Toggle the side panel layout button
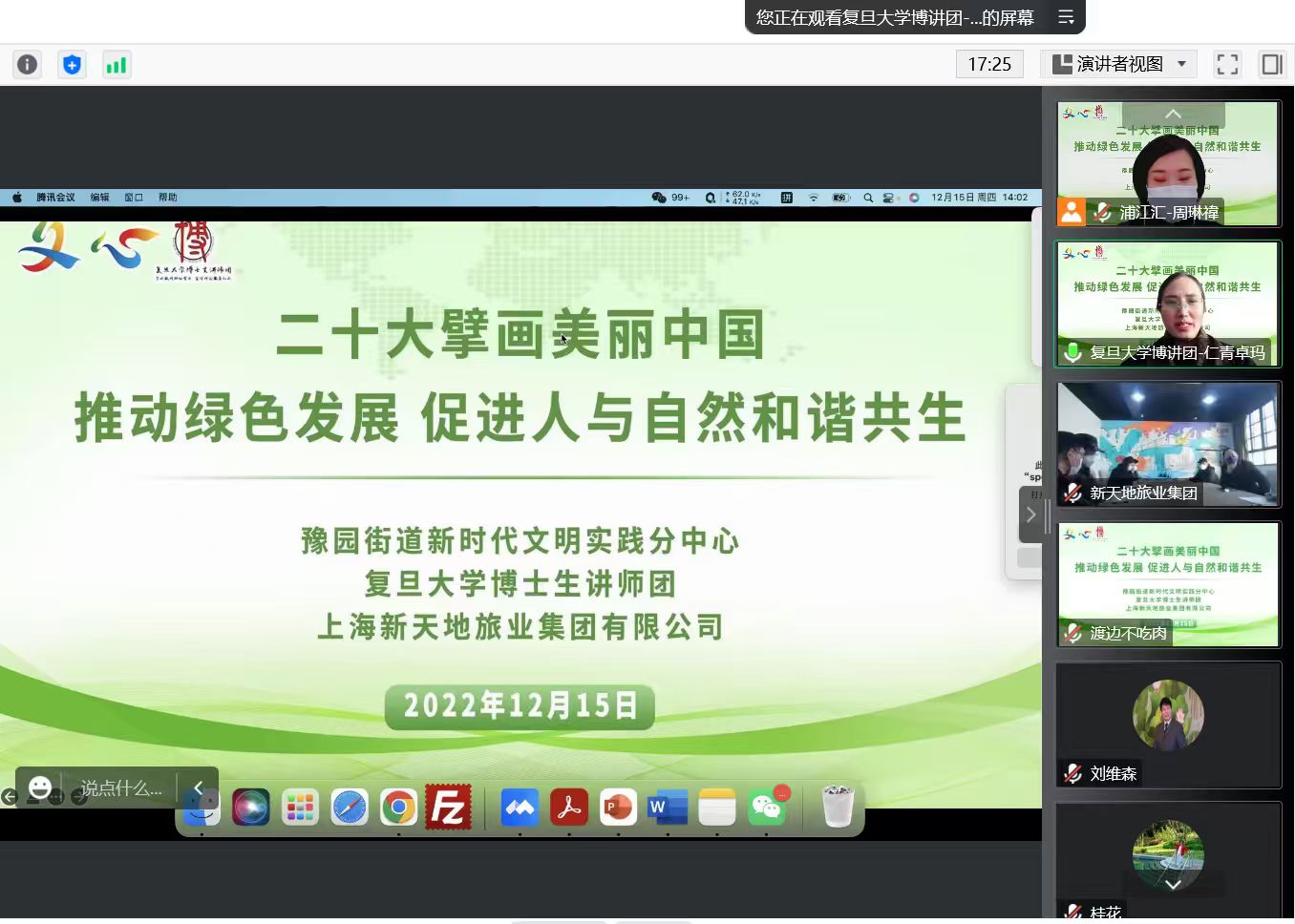 [x=1271, y=64]
